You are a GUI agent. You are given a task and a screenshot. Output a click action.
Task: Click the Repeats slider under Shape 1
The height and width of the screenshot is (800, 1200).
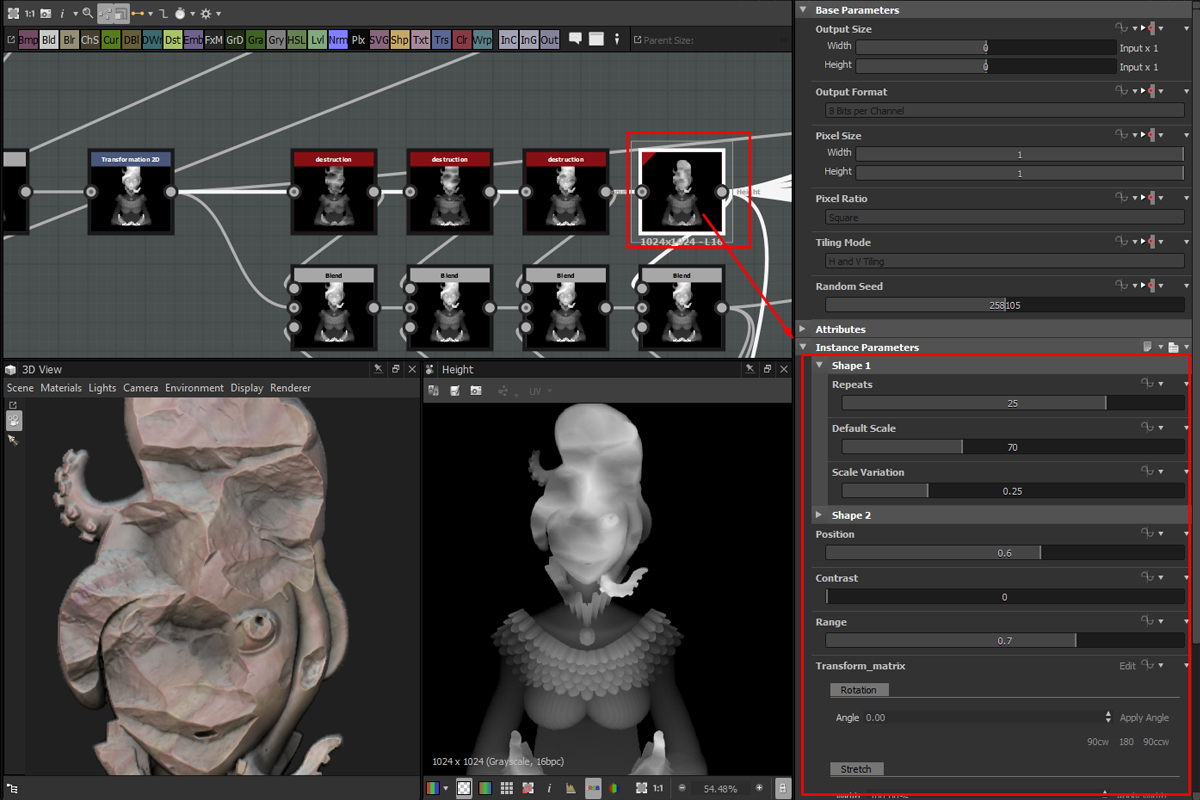coord(1012,403)
